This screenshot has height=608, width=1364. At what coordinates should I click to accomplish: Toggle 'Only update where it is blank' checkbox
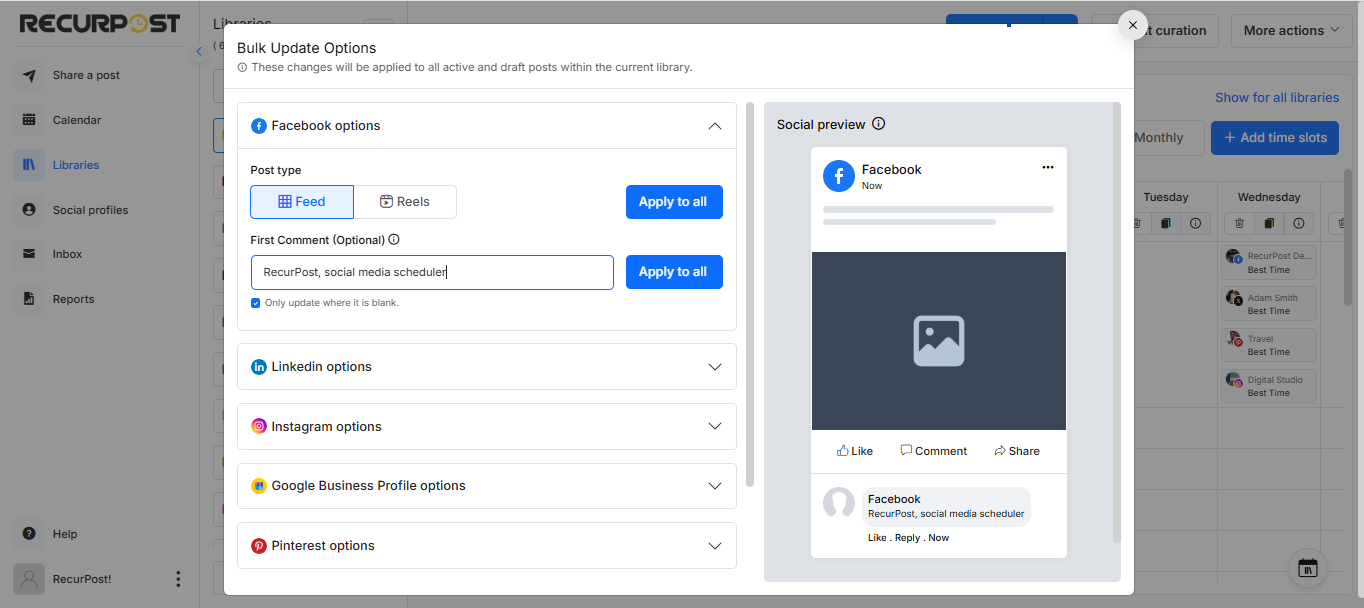(x=256, y=303)
